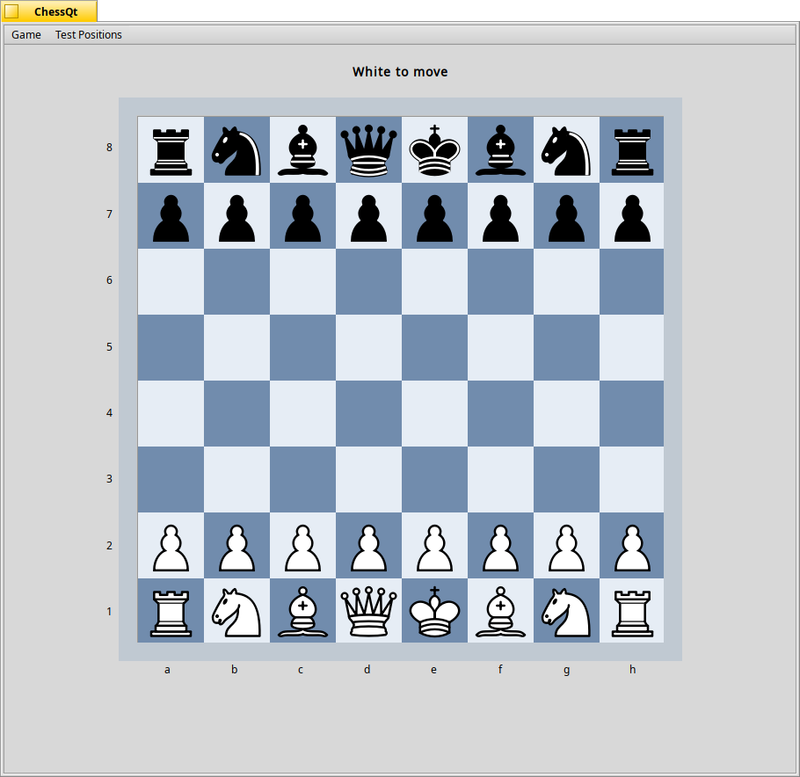This screenshot has height=777, width=800.
Task: Click the empty a3 square
Action: (x=171, y=479)
